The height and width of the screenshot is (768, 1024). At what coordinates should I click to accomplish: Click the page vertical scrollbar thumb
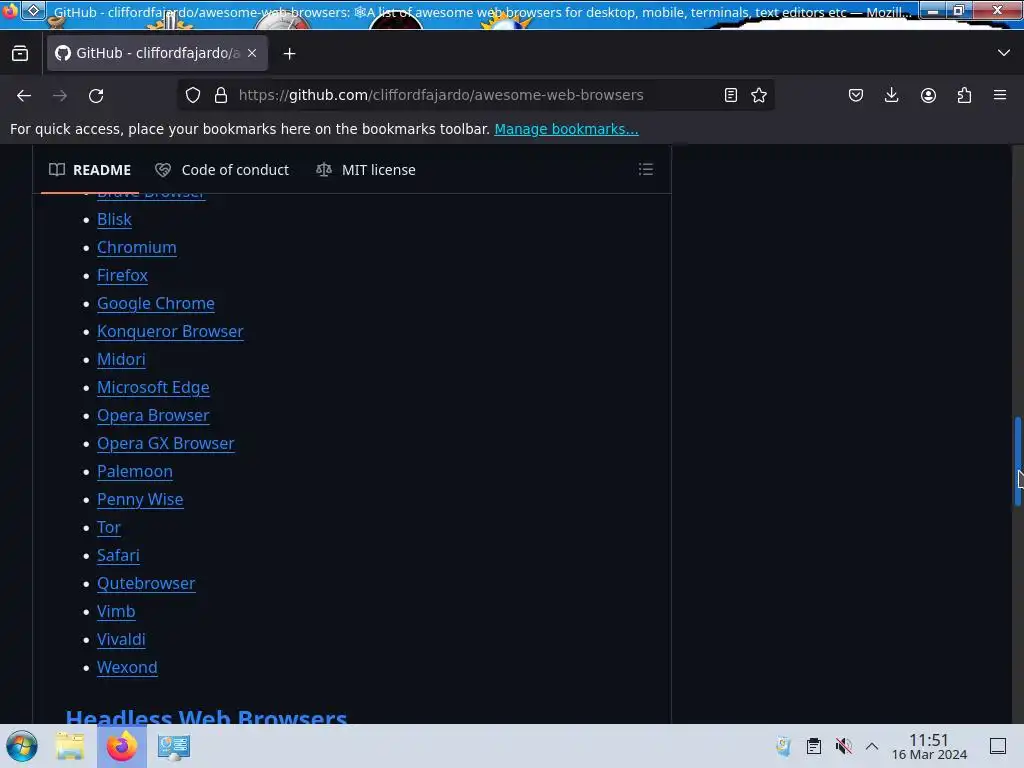point(1017,461)
